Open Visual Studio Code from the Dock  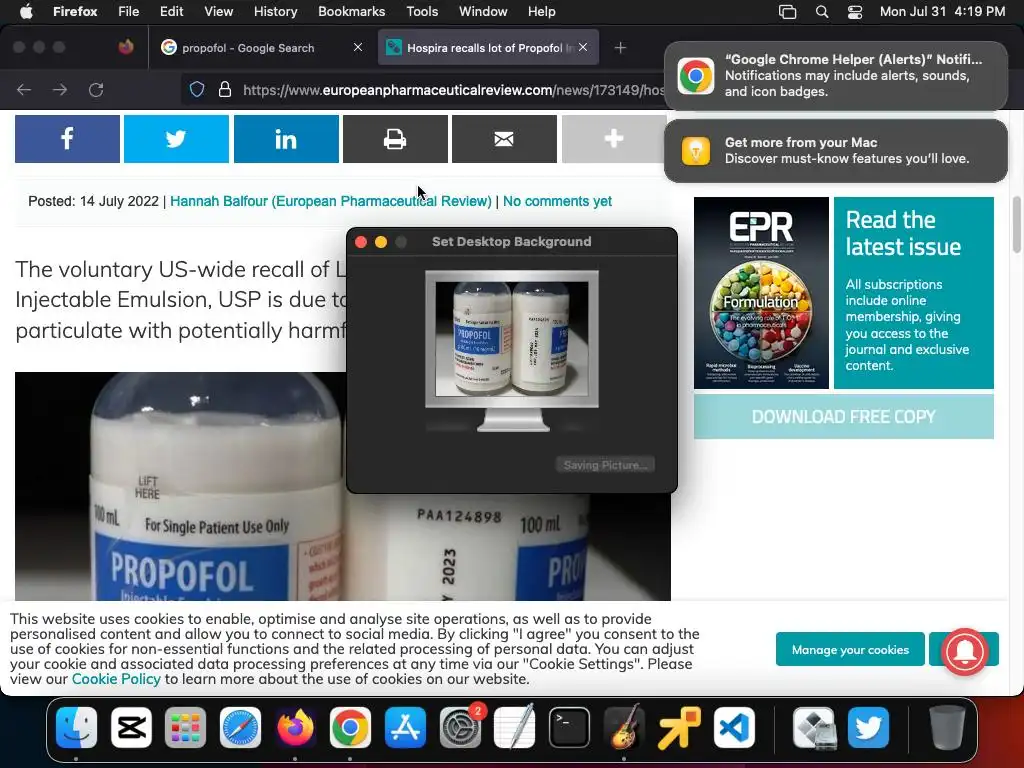pyautogui.click(x=734, y=727)
